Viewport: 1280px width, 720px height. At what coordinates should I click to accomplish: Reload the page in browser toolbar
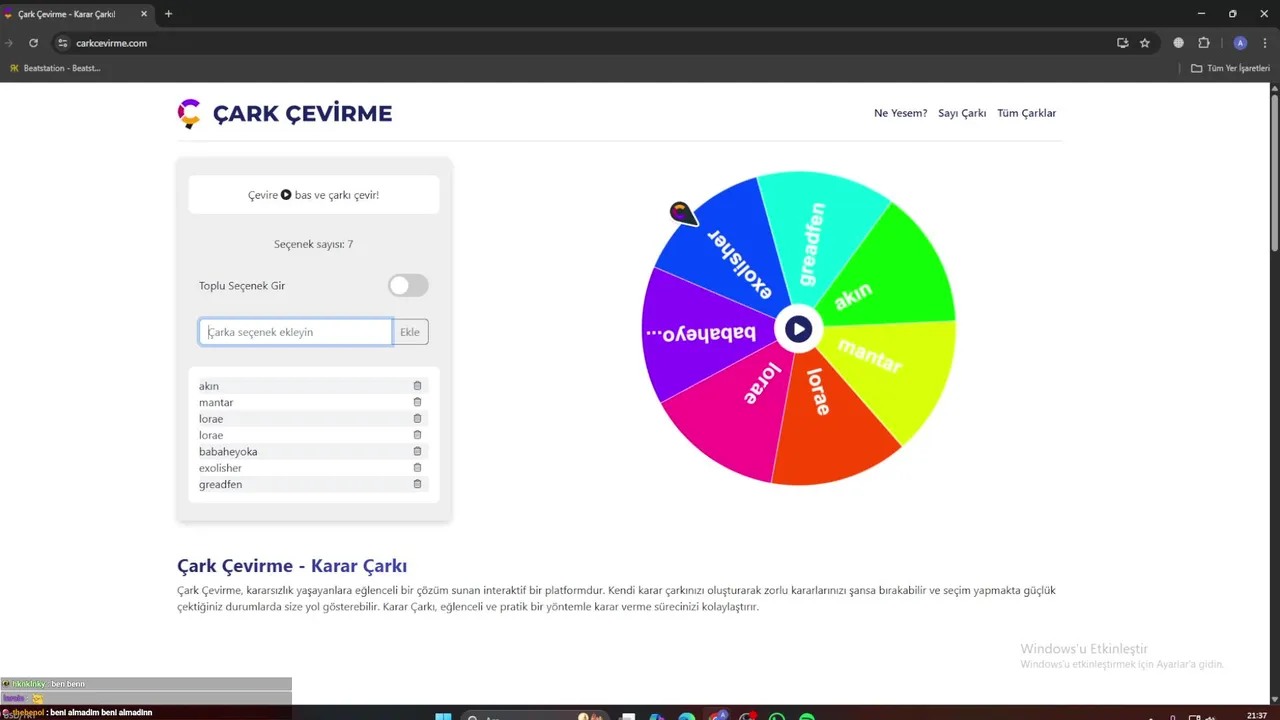(x=33, y=43)
